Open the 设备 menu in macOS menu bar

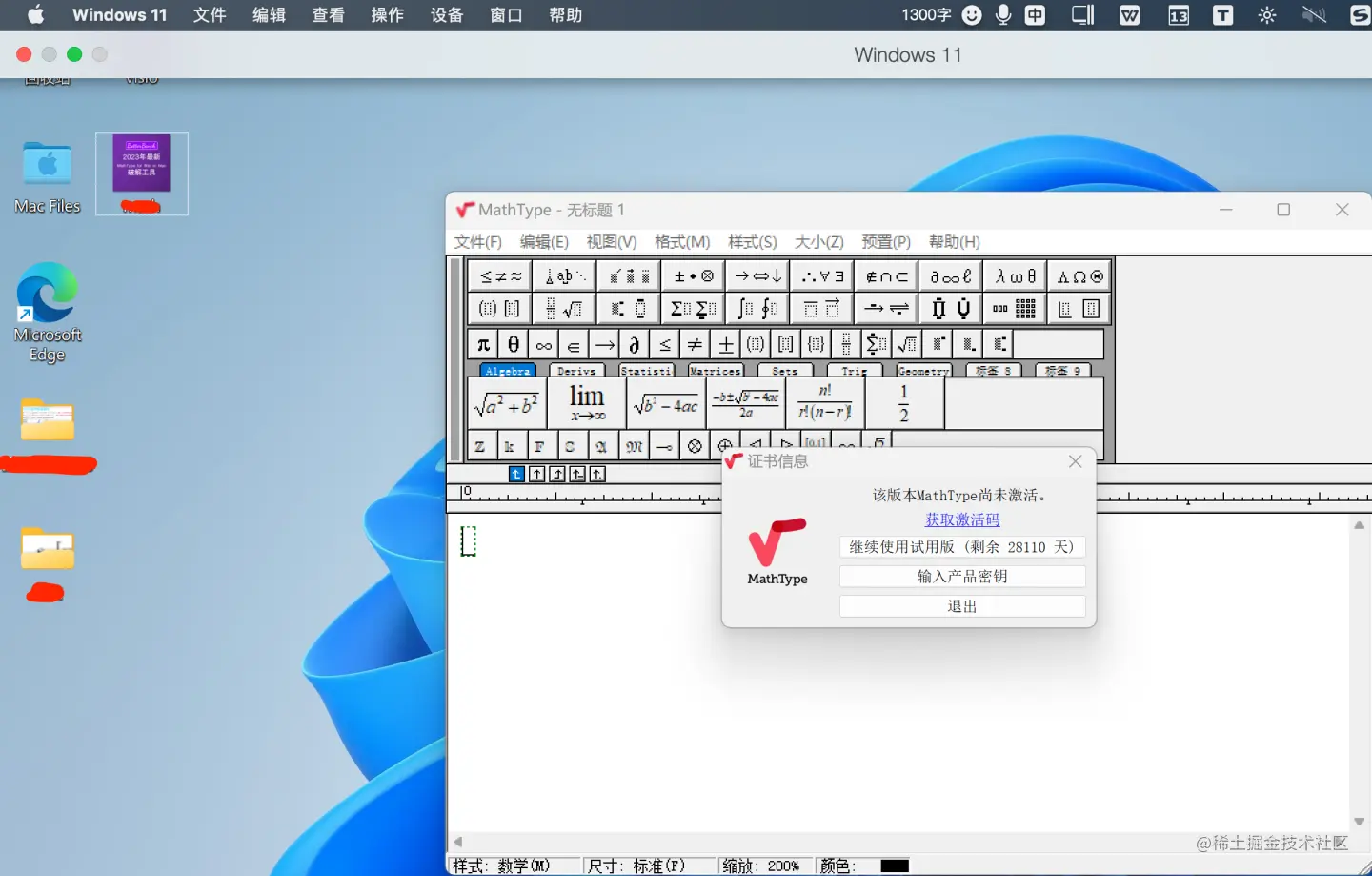click(447, 15)
